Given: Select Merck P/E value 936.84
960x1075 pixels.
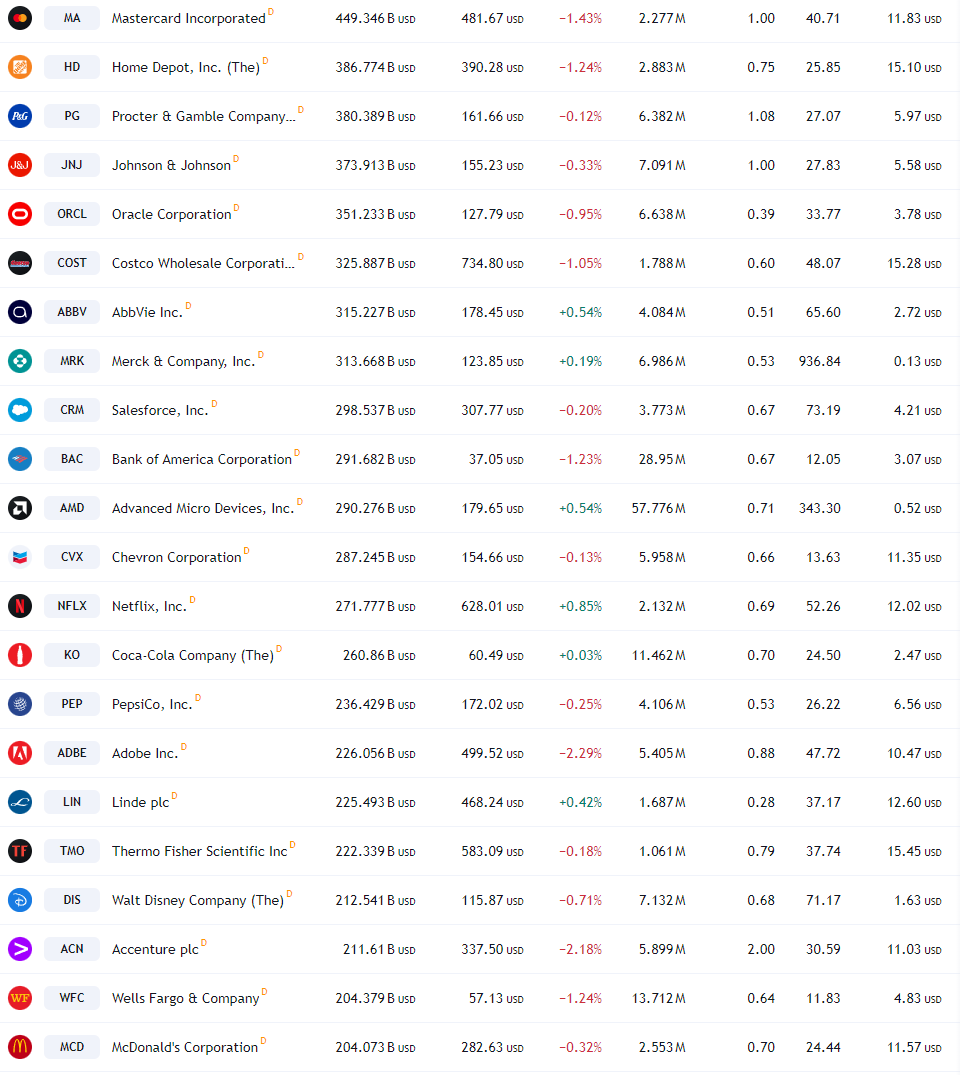Looking at the screenshot, I should (819, 361).
